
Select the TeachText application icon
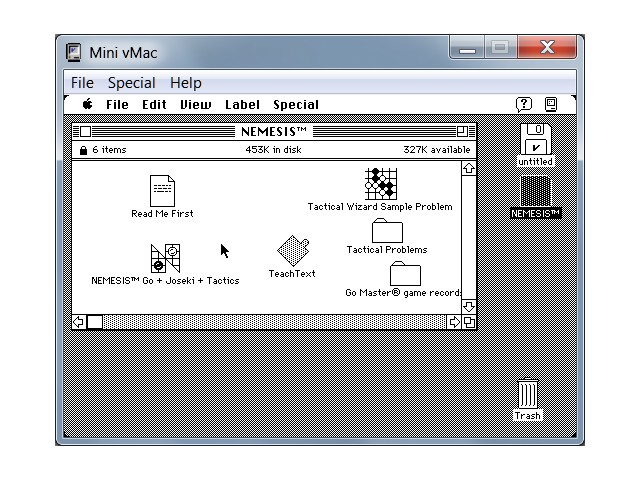click(293, 250)
